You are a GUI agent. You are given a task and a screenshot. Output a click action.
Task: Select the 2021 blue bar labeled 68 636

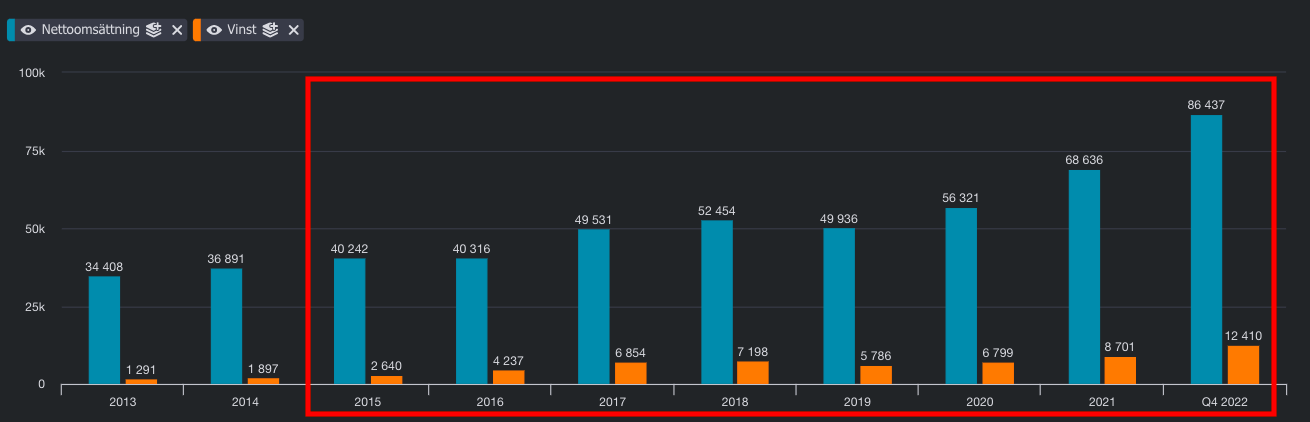1084,277
